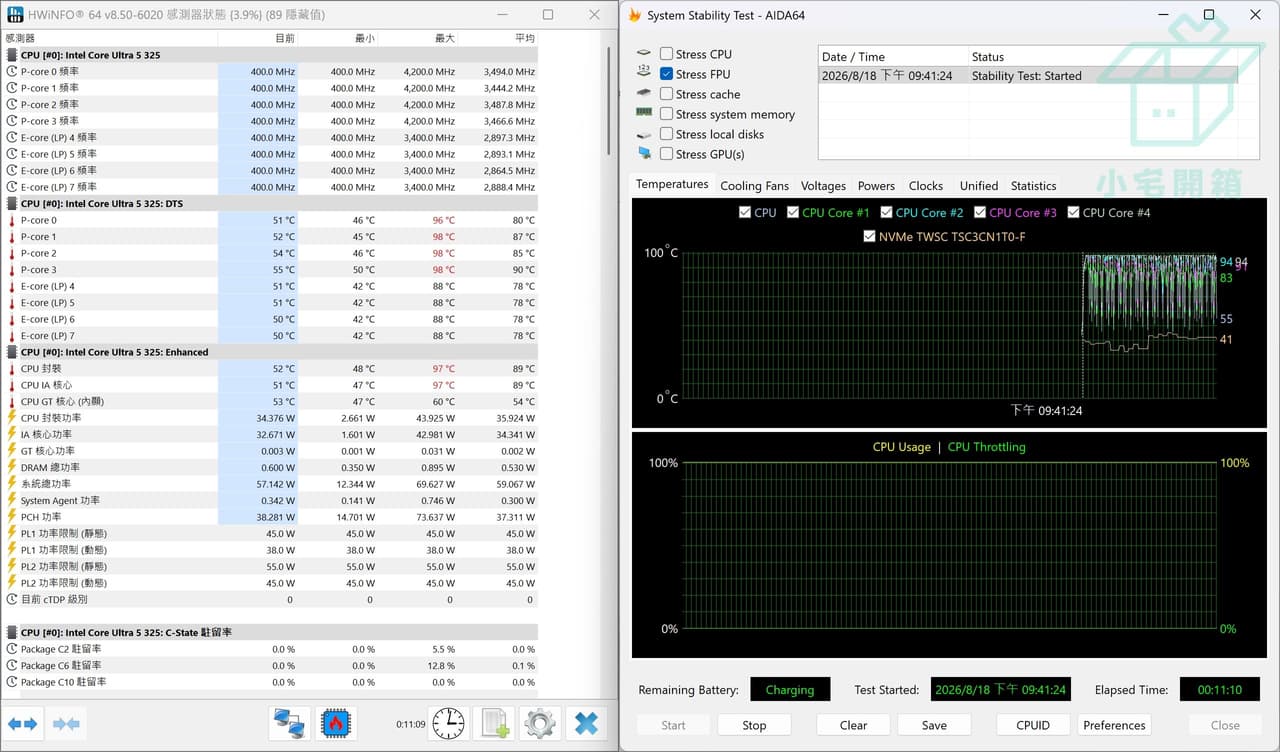Open the network monitoring computers icon
The image size is (1280, 752).
[x=289, y=723]
